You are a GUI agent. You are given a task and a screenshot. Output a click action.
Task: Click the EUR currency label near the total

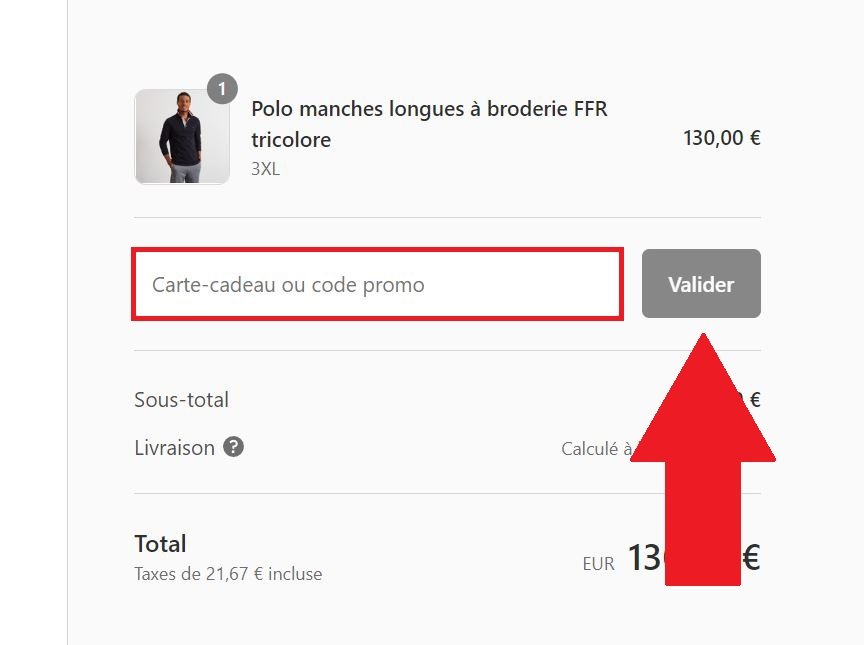click(x=597, y=563)
